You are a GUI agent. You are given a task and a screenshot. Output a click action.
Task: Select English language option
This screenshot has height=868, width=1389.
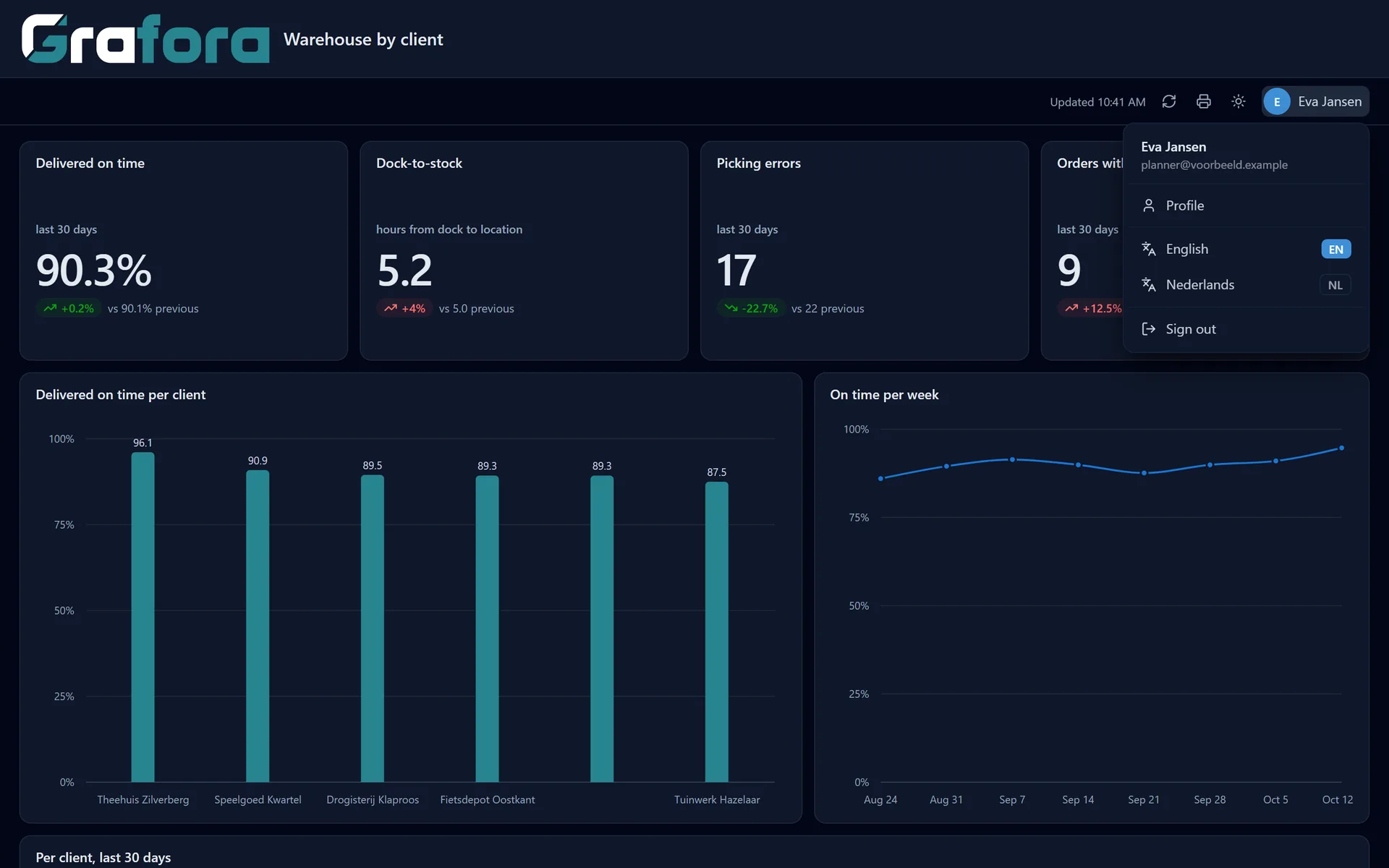pos(1246,249)
